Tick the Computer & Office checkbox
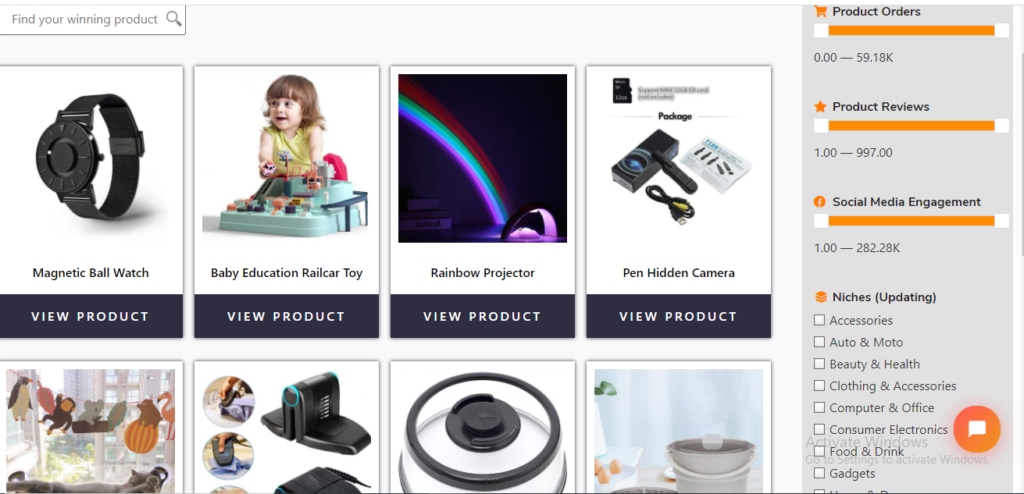Screen dimensions: 1024x494 click(x=819, y=408)
